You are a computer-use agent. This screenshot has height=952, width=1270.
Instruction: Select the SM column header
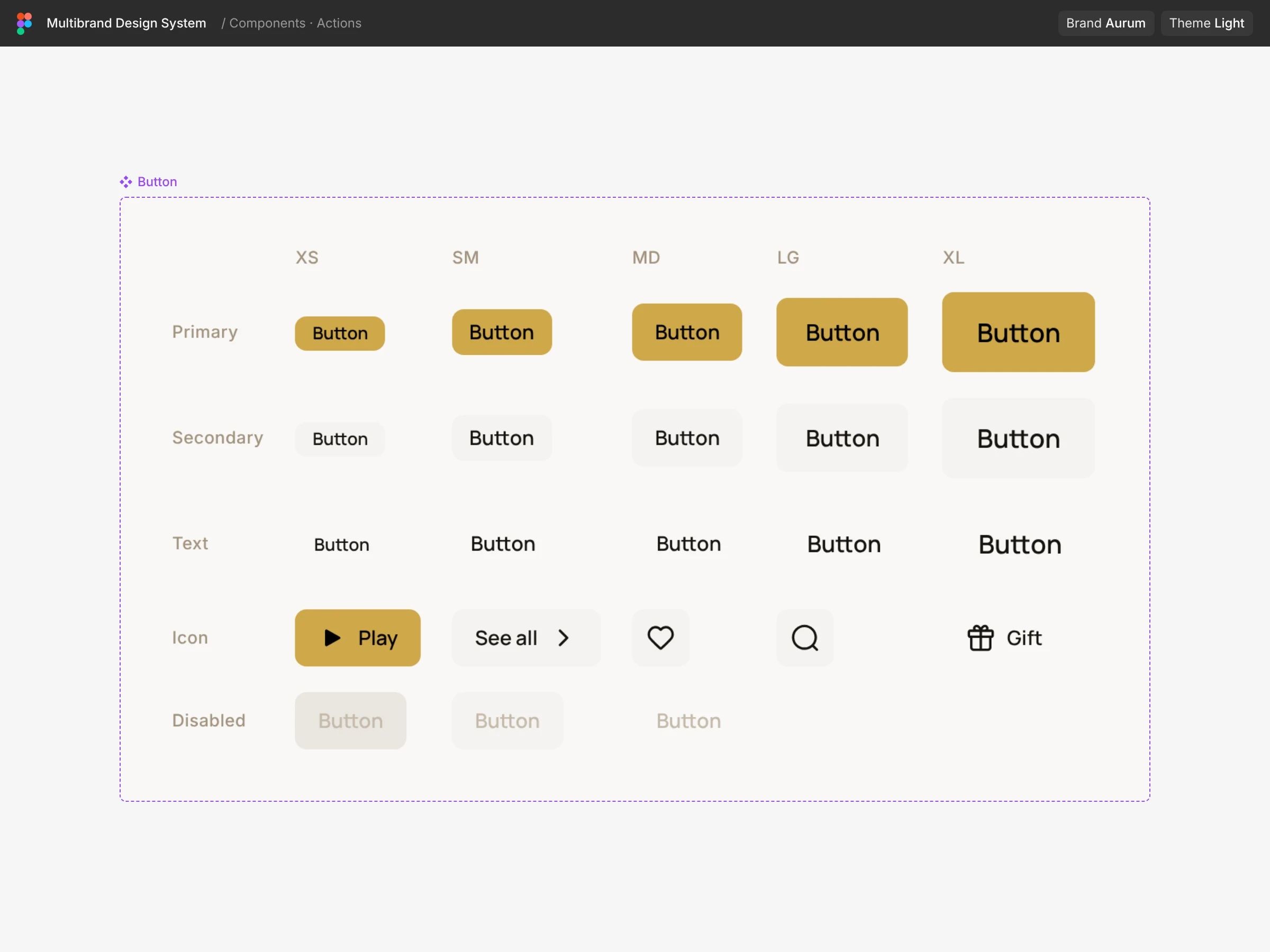tap(465, 257)
